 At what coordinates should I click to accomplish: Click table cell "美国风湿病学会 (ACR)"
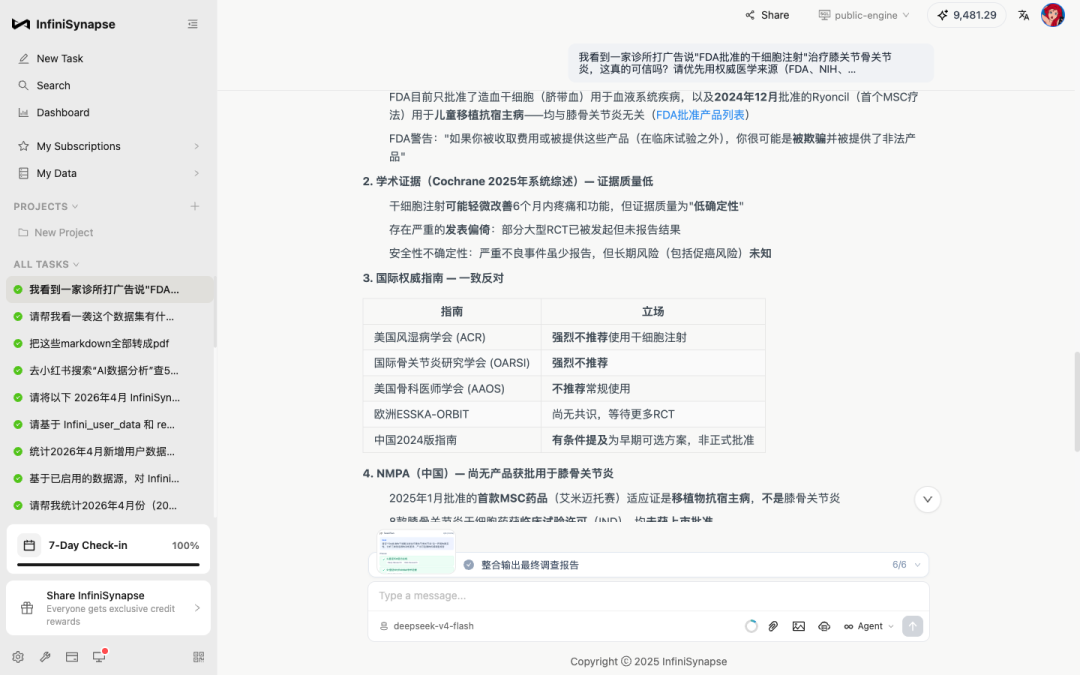pyautogui.click(x=452, y=338)
